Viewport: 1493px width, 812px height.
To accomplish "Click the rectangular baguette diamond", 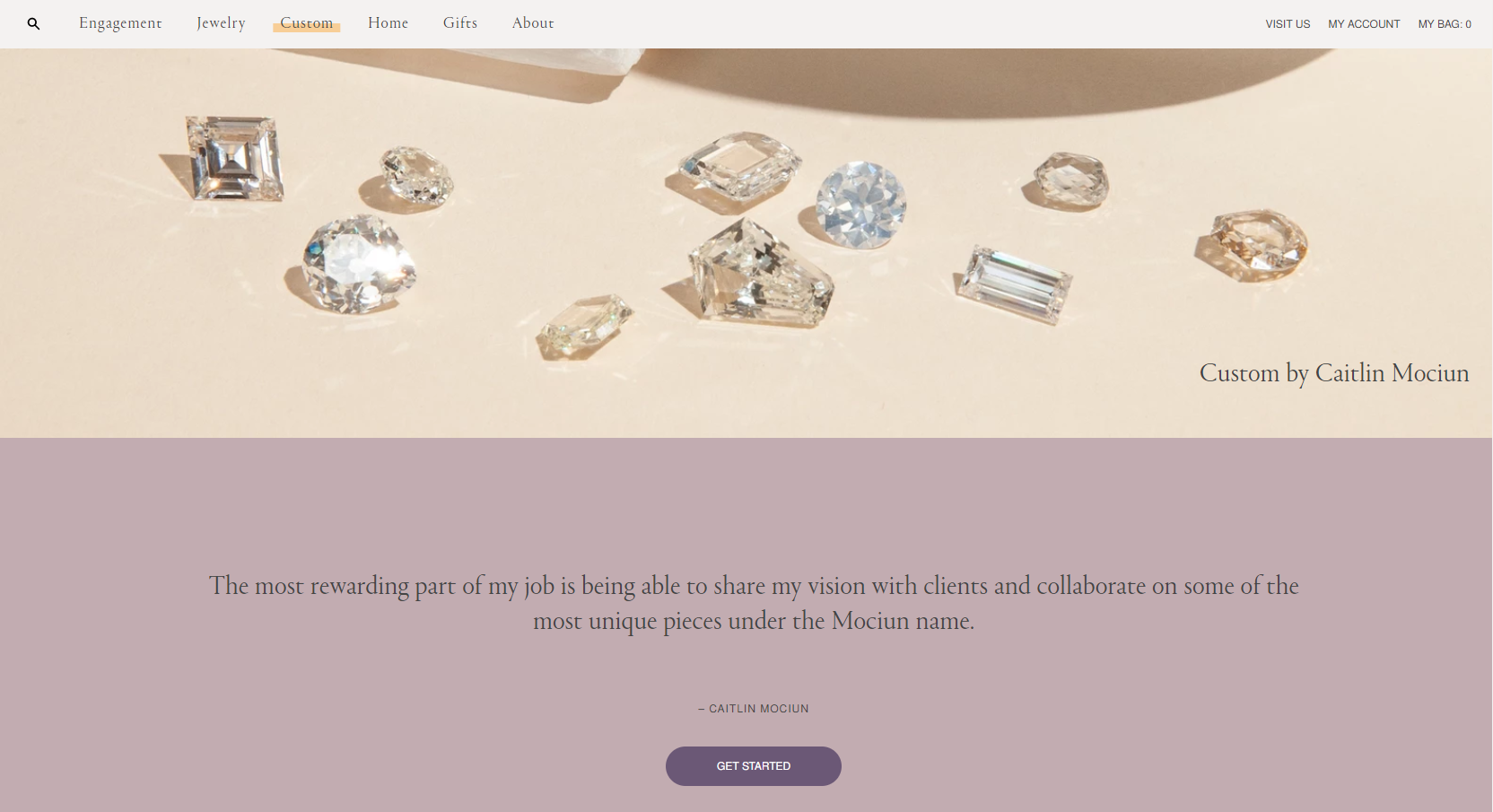I will (1014, 285).
